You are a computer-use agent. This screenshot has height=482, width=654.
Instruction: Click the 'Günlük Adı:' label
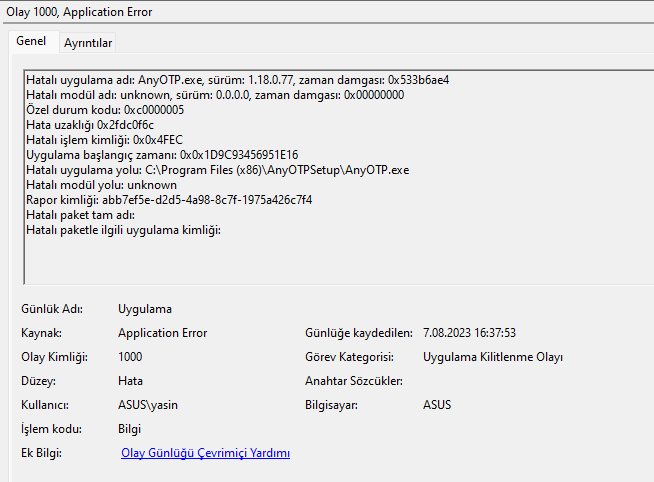tap(52, 309)
